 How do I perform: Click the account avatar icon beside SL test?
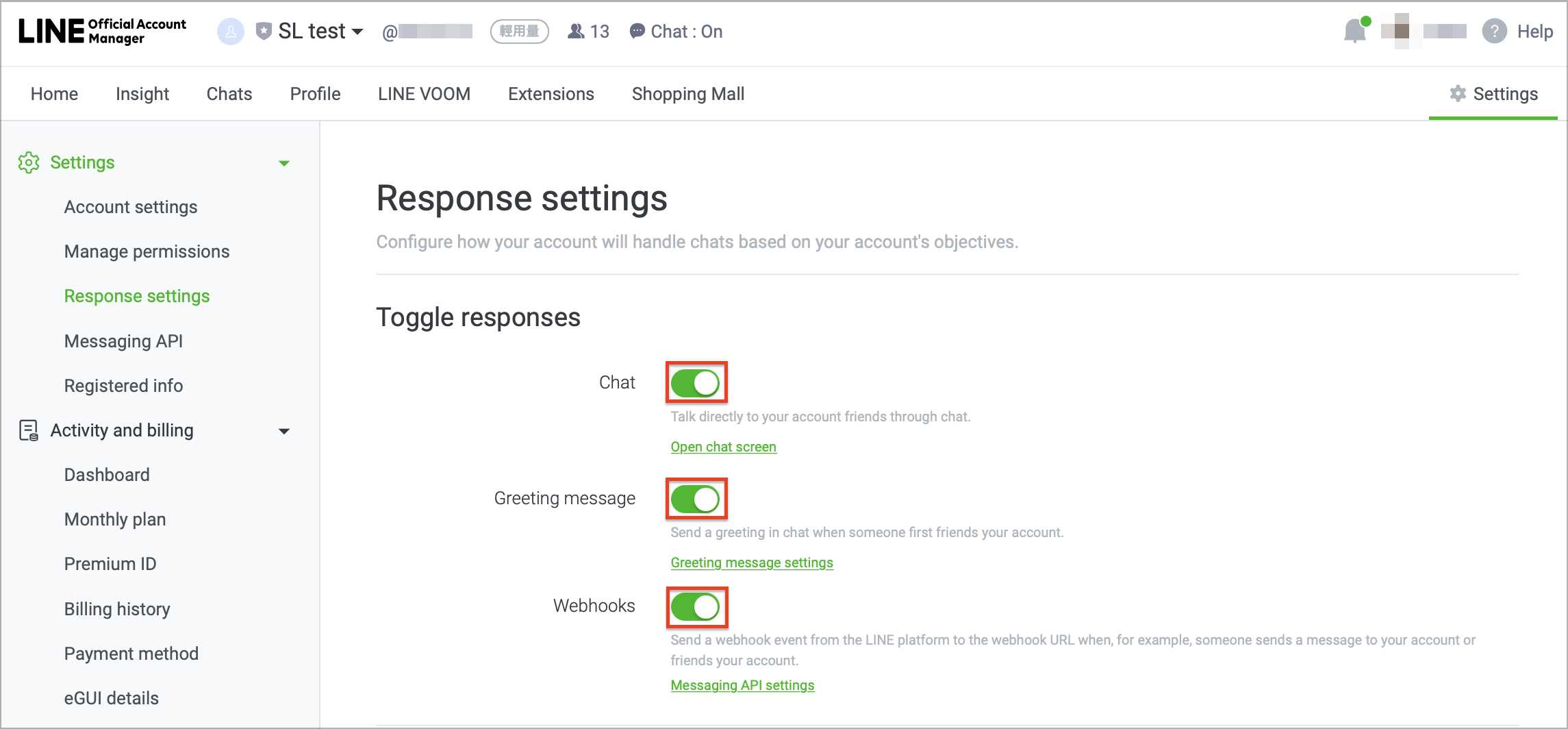(x=231, y=32)
